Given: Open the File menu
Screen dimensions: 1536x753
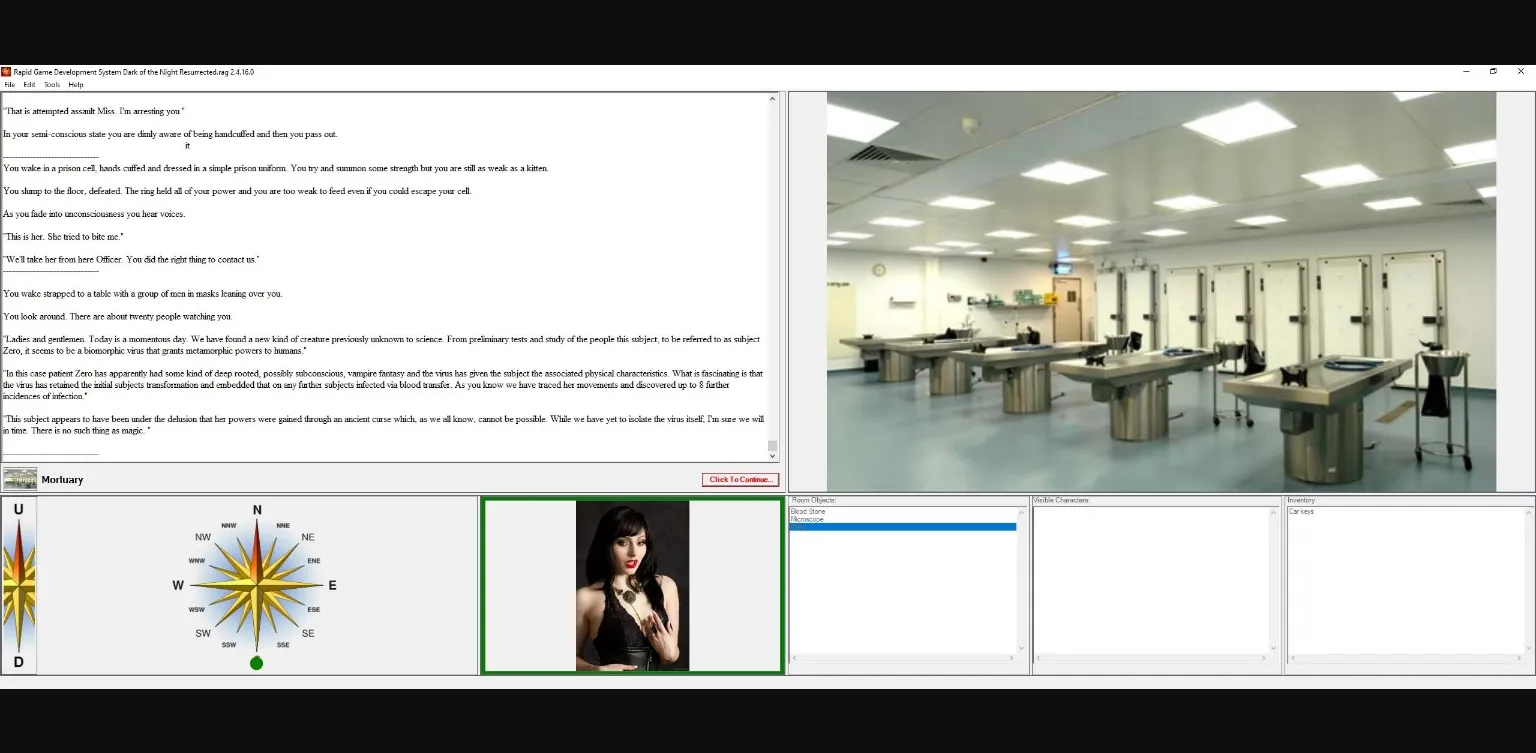Looking at the screenshot, I should coord(10,85).
